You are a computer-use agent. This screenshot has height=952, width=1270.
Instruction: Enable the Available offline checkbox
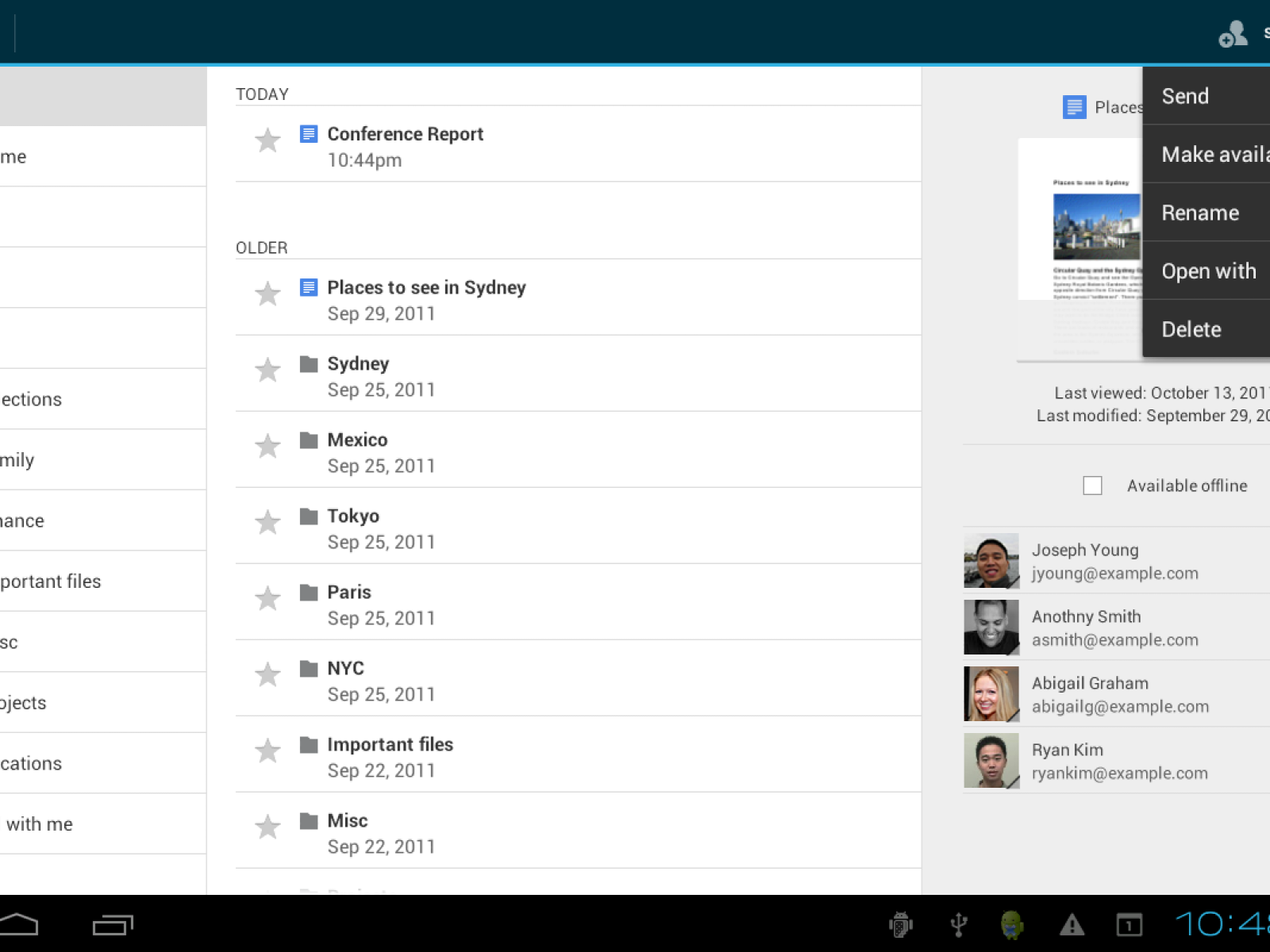coord(1092,486)
